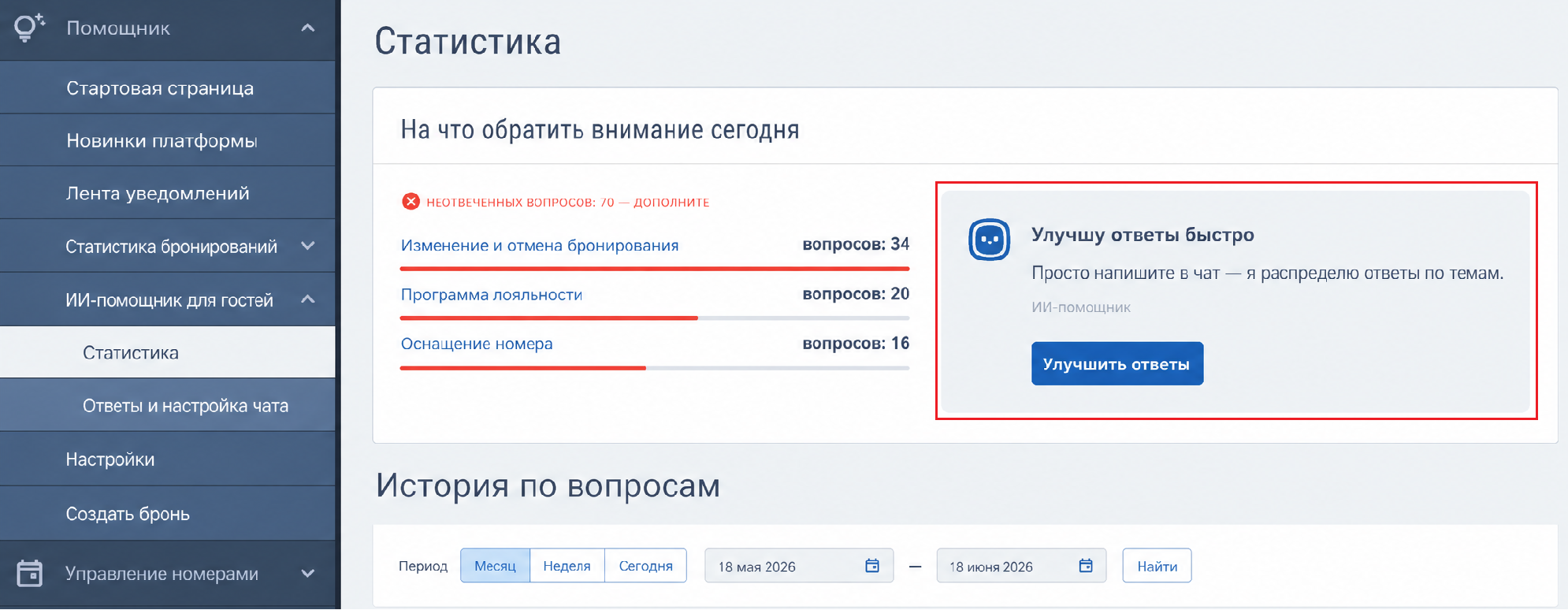Open calendar picker for 18 мая 2026
The height and width of the screenshot is (610, 1568).
(x=871, y=566)
